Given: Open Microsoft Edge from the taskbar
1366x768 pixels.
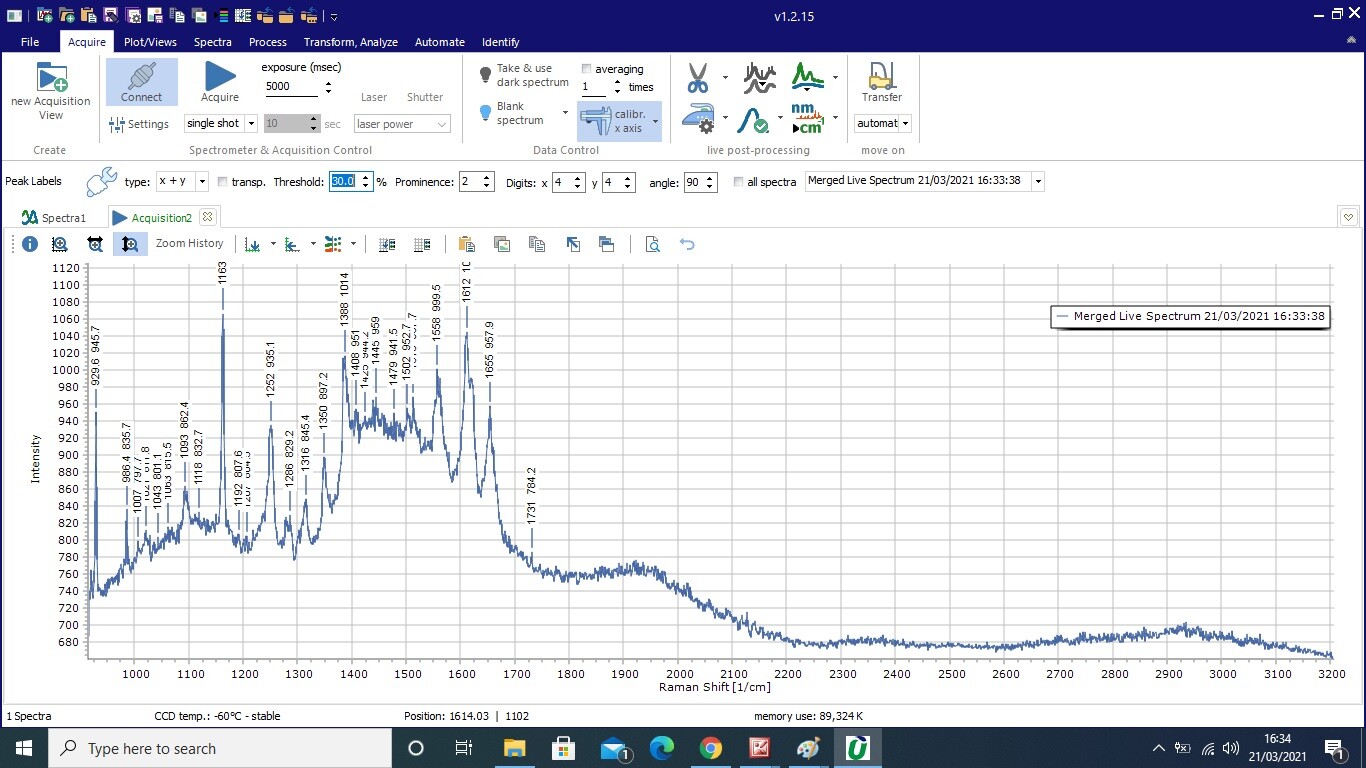Looking at the screenshot, I should [x=662, y=748].
